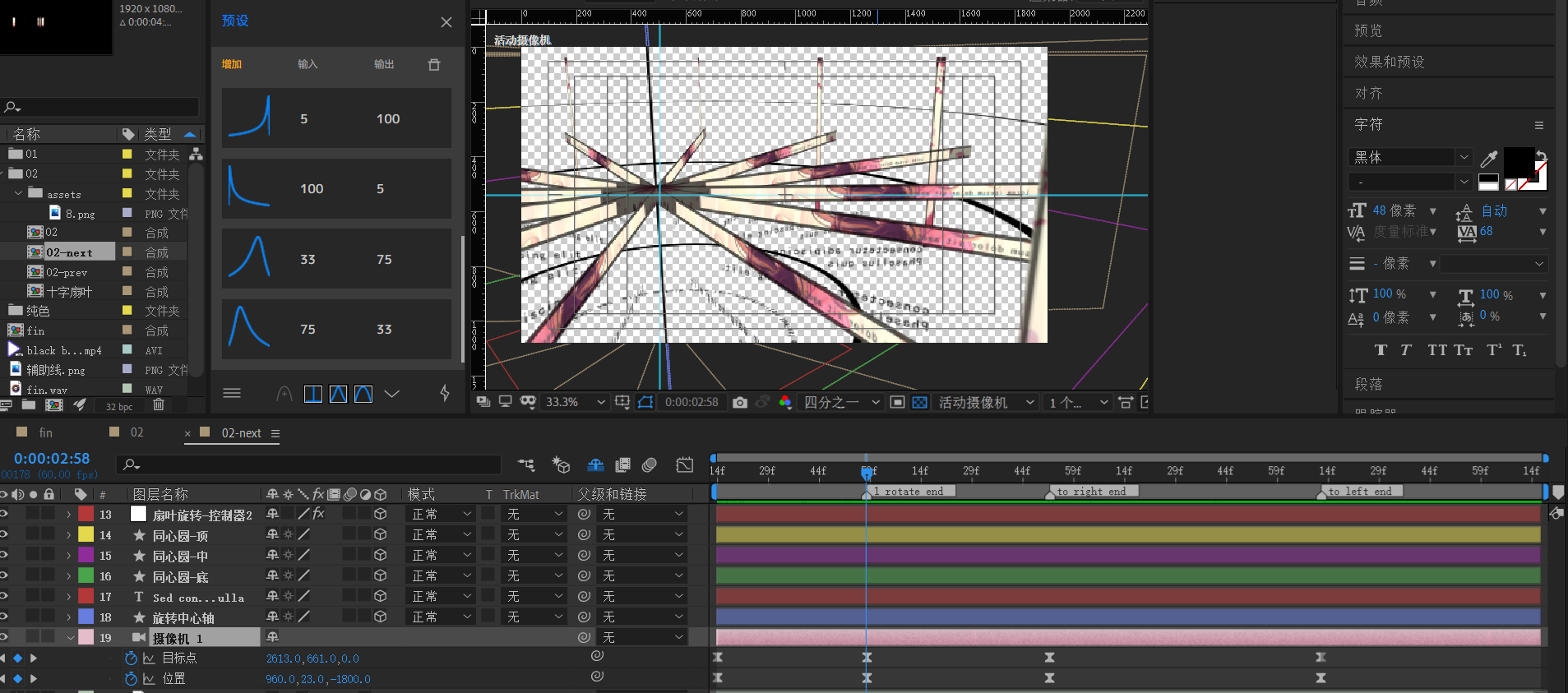Toggle the stopwatch for 位置
1568x693 pixels.
tap(131, 679)
